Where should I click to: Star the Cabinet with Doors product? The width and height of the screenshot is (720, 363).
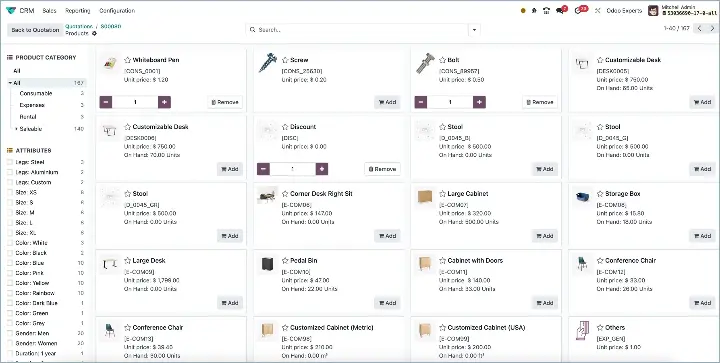(x=443, y=261)
